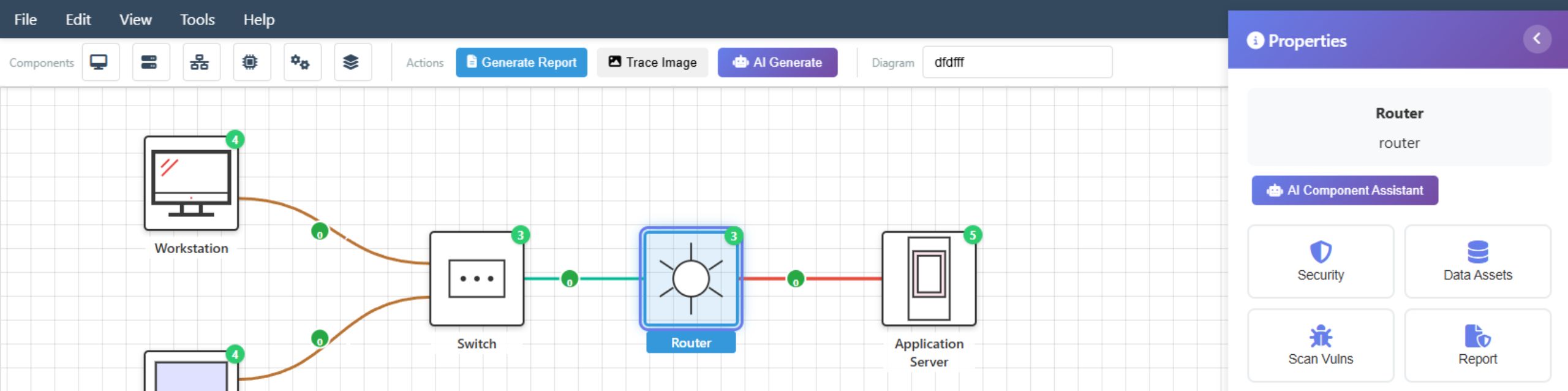Click the layers stack component icon
This screenshot has height=391, width=1568.
point(352,63)
